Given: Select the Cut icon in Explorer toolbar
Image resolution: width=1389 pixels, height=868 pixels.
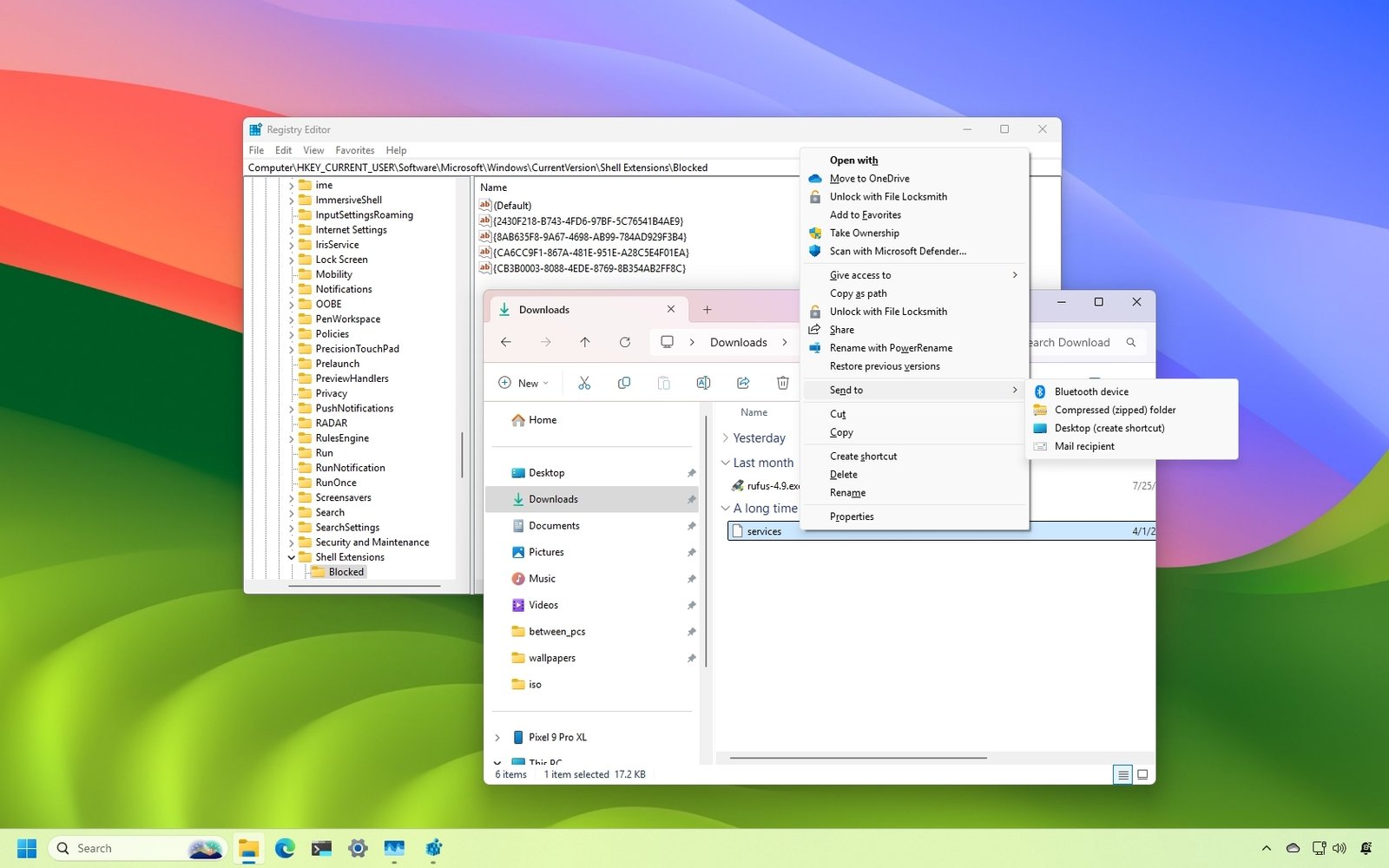Looking at the screenshot, I should tap(584, 383).
